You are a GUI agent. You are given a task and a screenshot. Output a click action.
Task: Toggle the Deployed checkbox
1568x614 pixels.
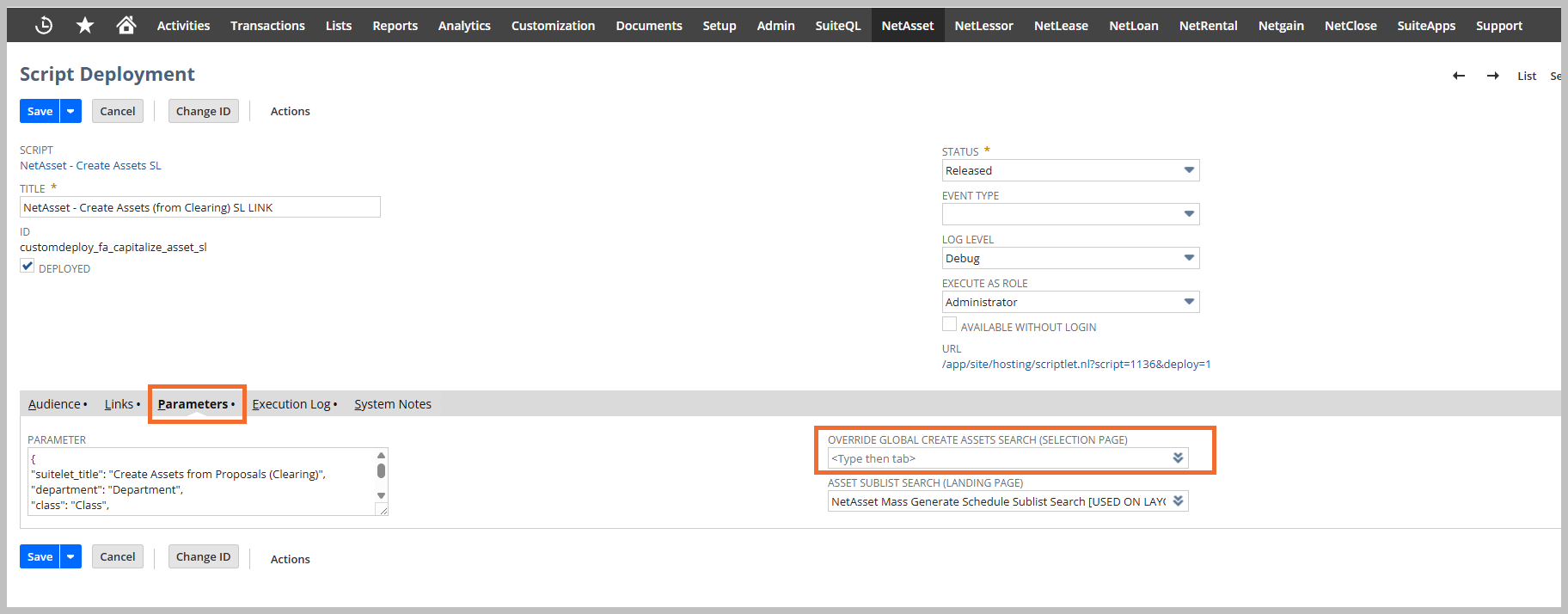point(28,267)
